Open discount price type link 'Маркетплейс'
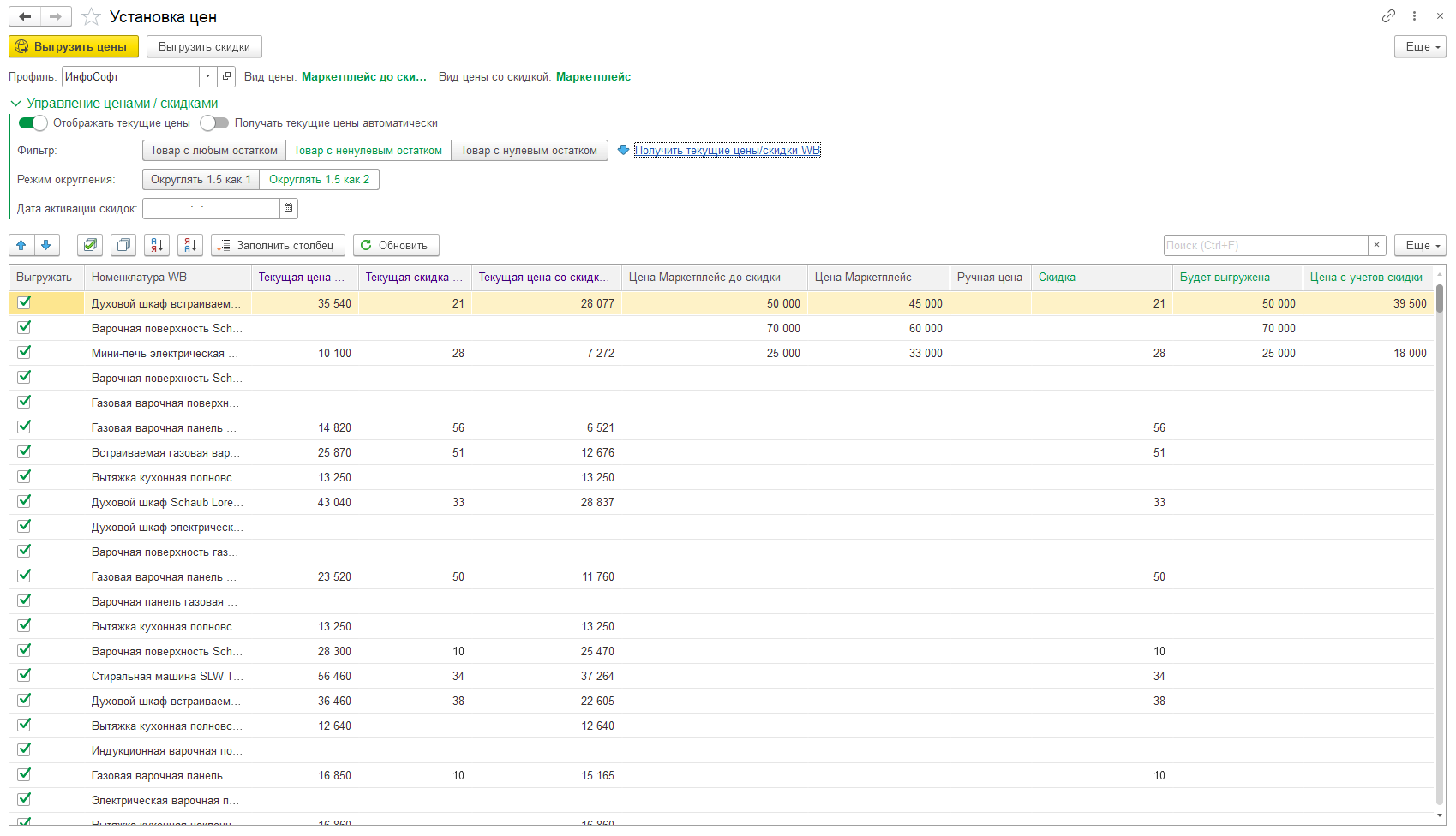The height and width of the screenshot is (836, 1456). coord(593,76)
